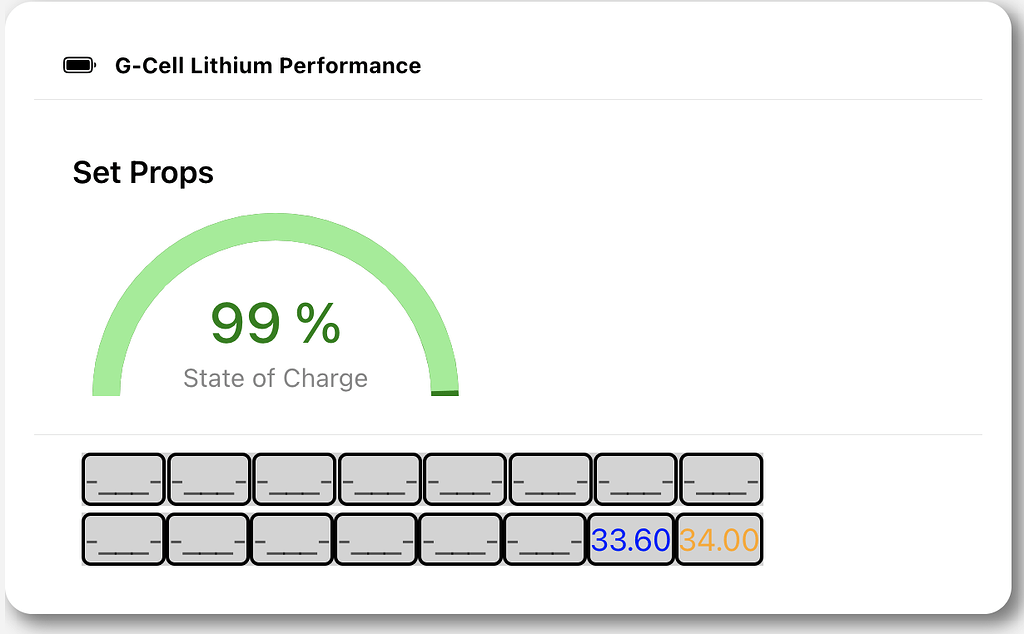Collapse the battery cell grid area
Screen dimensions: 1024x634
(x=420, y=508)
